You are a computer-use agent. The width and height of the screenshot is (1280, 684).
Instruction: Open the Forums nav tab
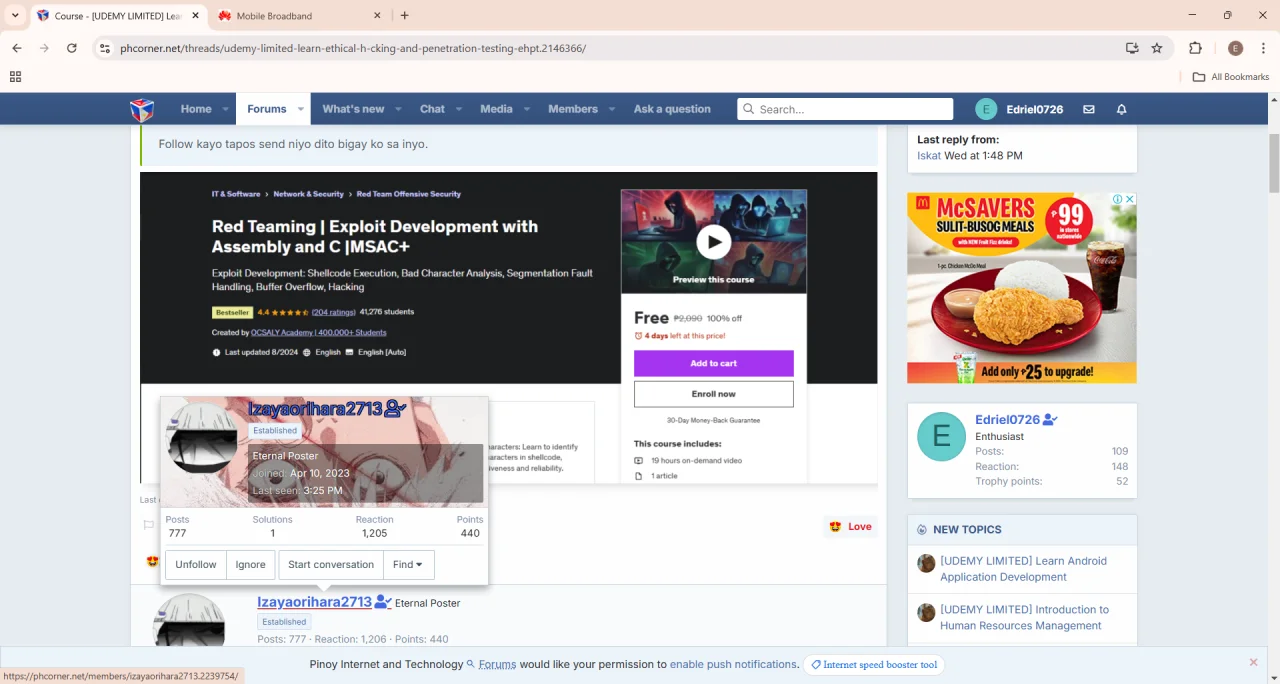click(x=267, y=109)
